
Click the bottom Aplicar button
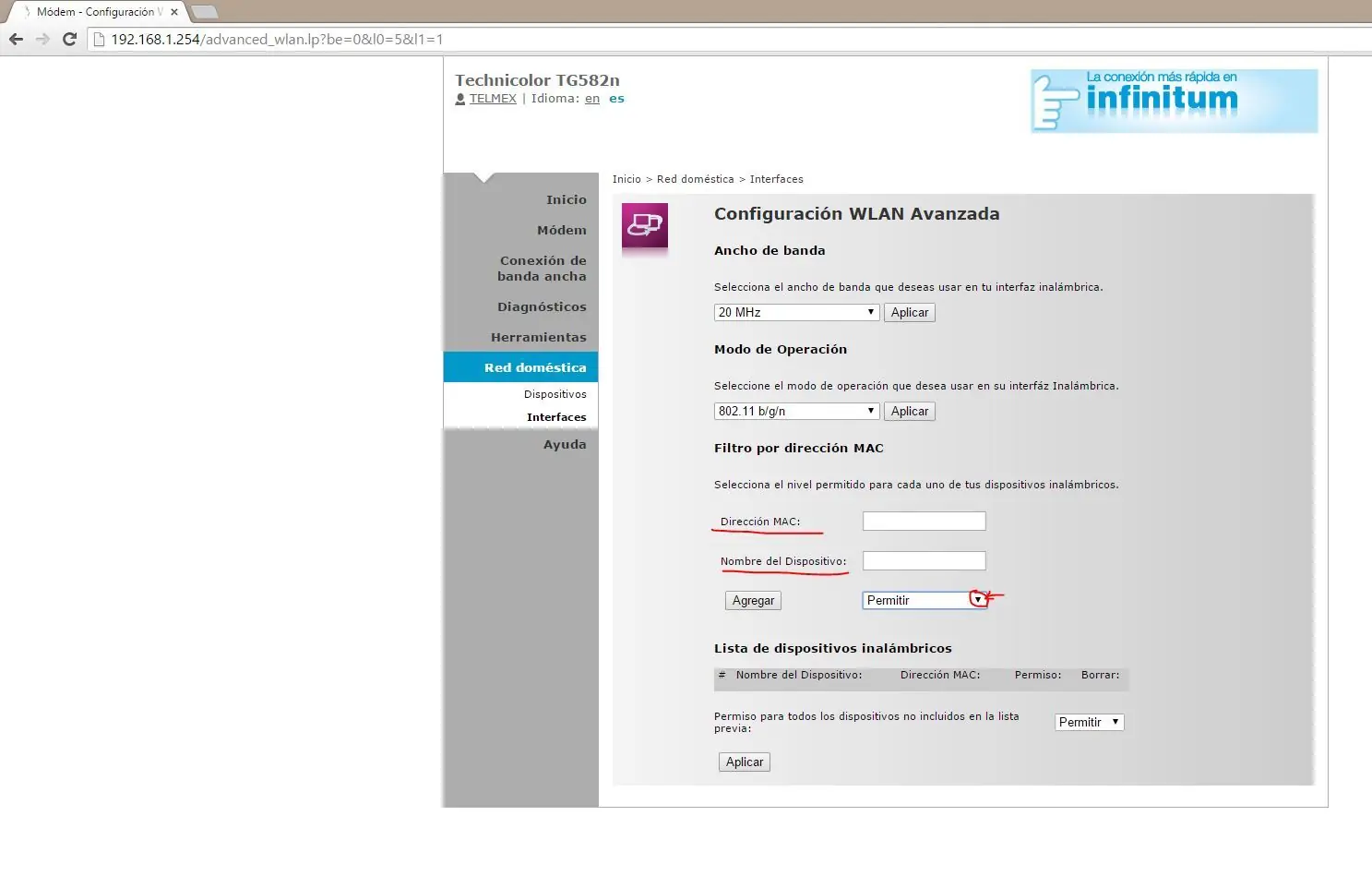[x=745, y=762]
